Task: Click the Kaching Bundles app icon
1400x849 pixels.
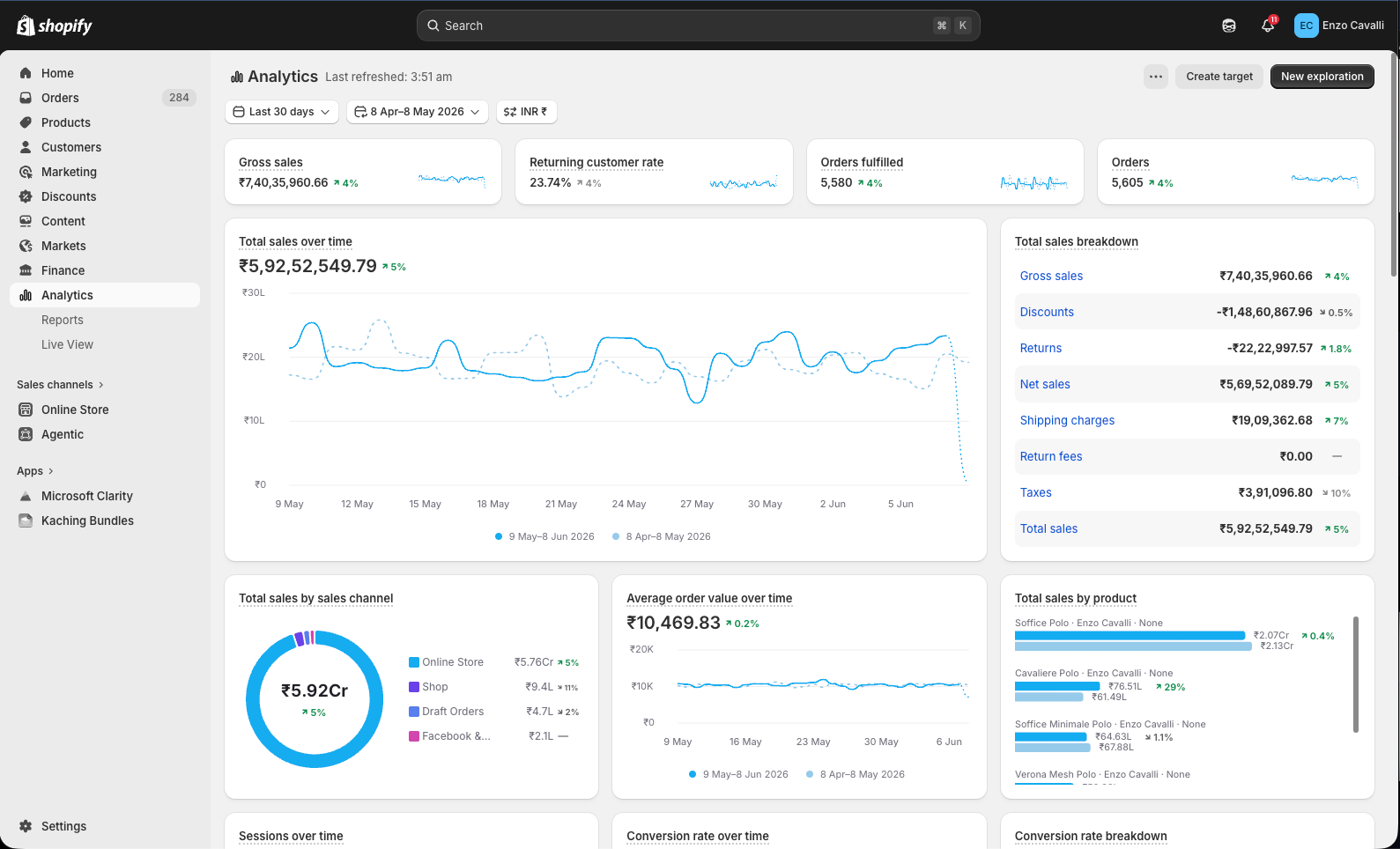Action: 26,520
